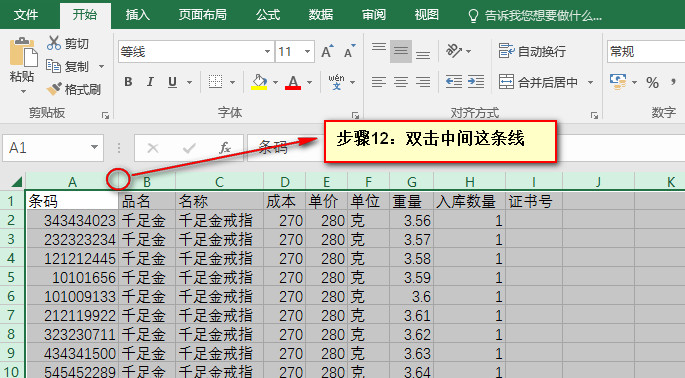
Task: Decrease indent
Action: [454, 82]
